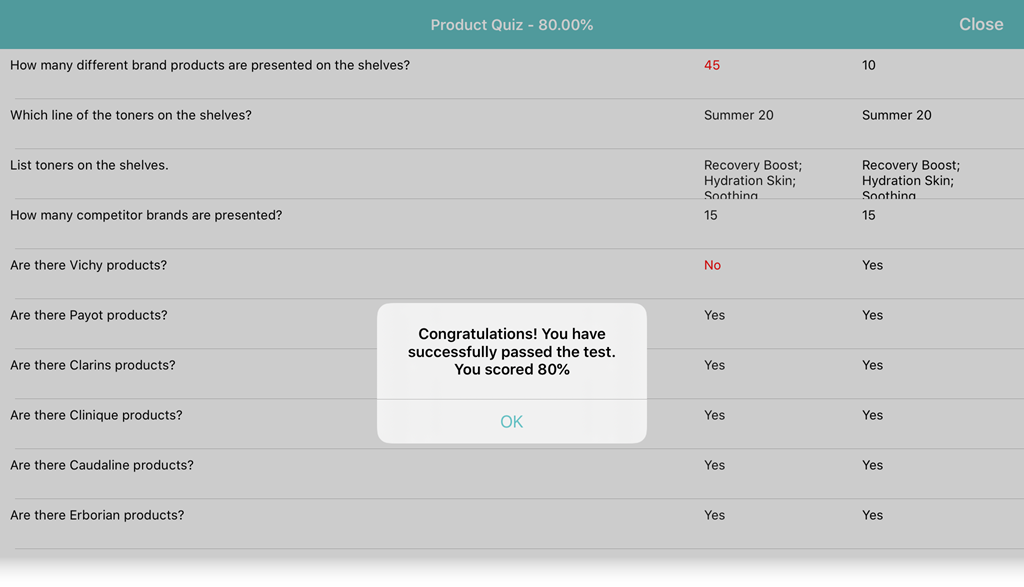Select the Caudaline products question
Viewport: 1024px width, 587px height.
point(101,465)
